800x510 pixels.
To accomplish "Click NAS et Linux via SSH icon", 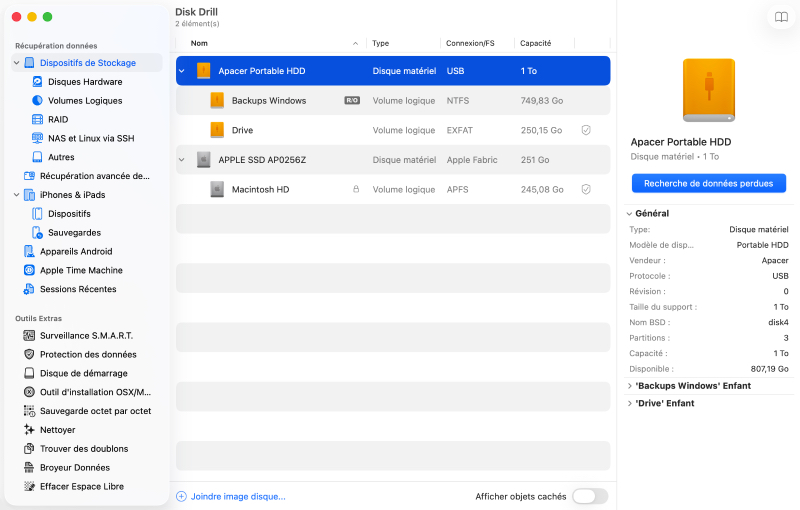I will [x=37, y=138].
